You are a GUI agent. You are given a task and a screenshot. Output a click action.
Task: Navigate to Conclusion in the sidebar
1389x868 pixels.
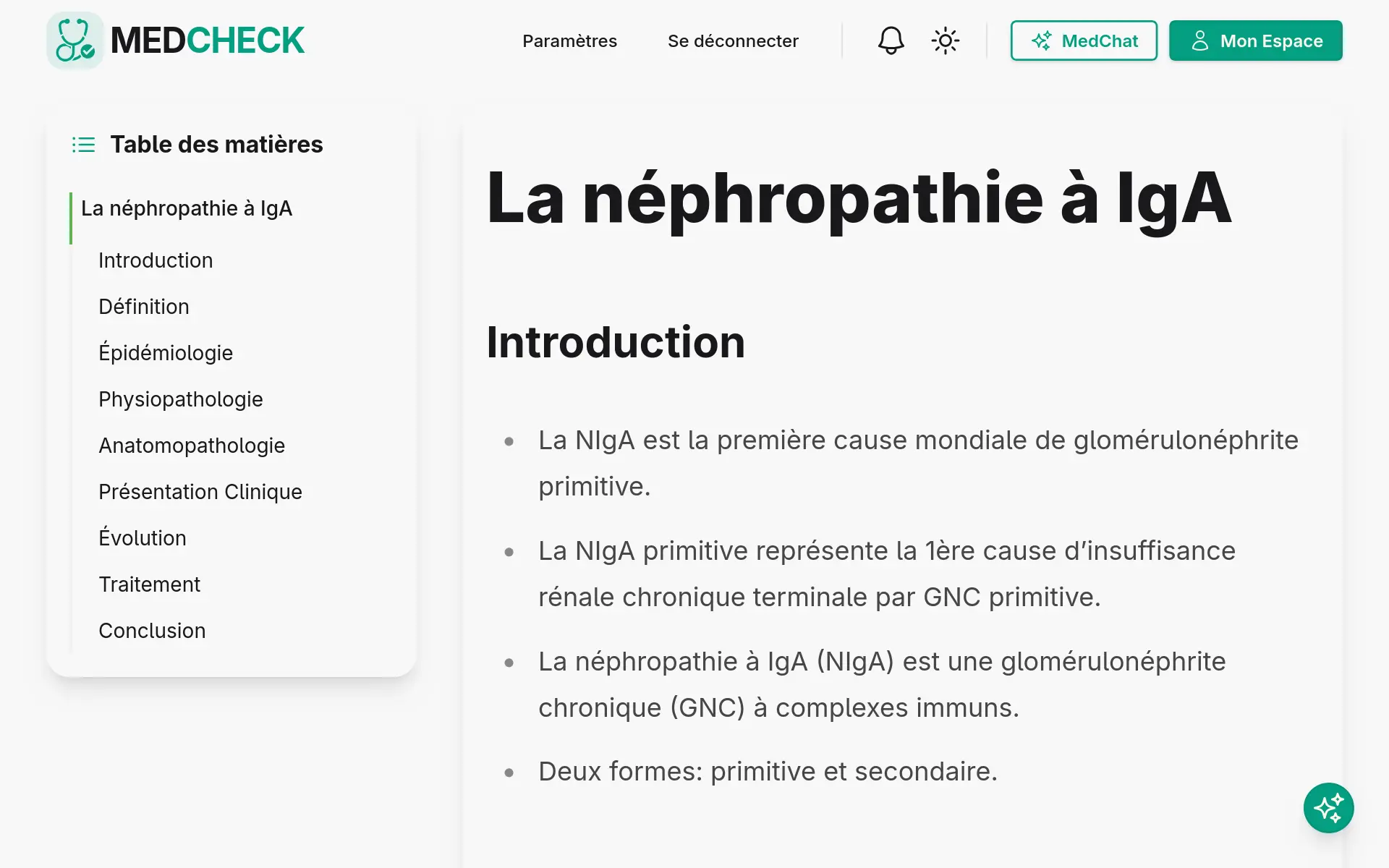pyautogui.click(x=152, y=631)
